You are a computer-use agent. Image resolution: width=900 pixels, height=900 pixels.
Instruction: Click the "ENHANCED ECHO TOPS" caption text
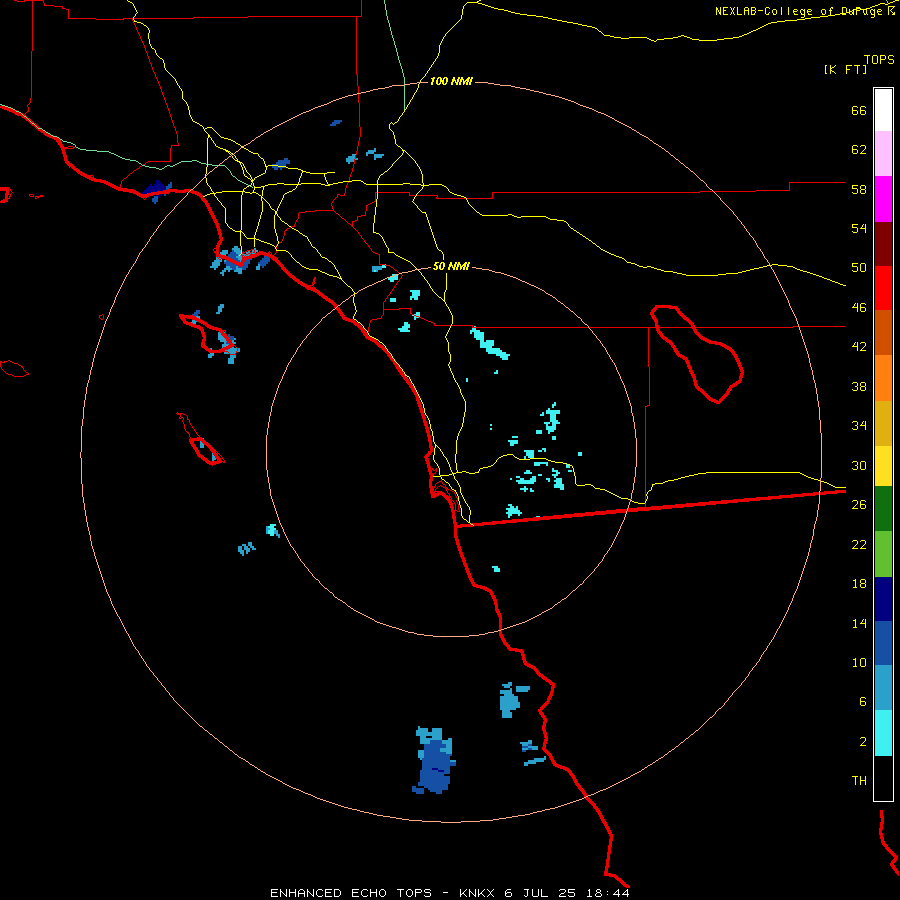point(351,893)
